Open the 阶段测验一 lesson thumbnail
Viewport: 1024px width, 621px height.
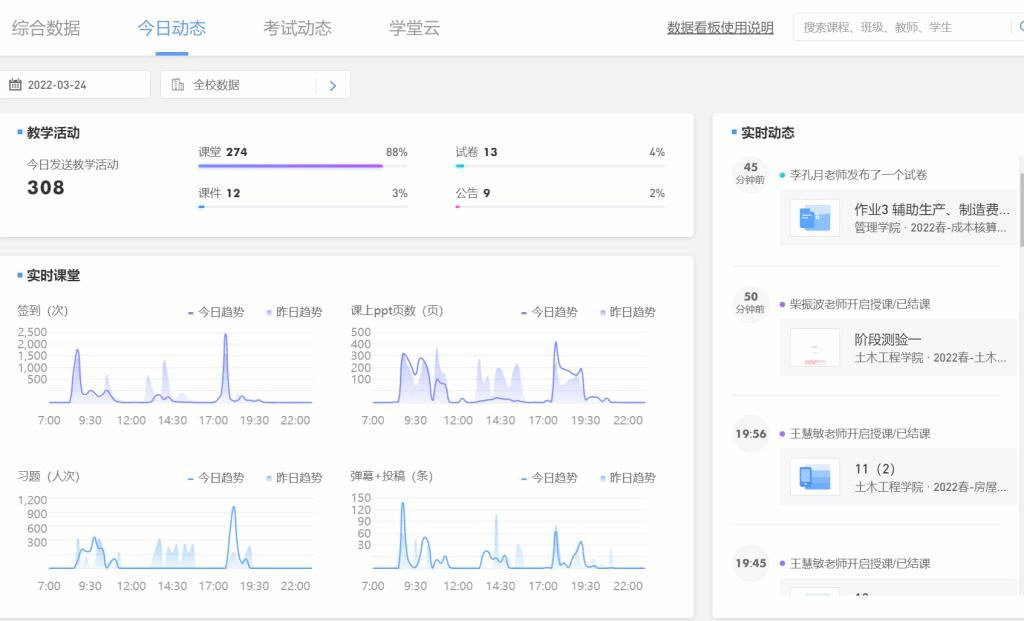click(x=814, y=347)
